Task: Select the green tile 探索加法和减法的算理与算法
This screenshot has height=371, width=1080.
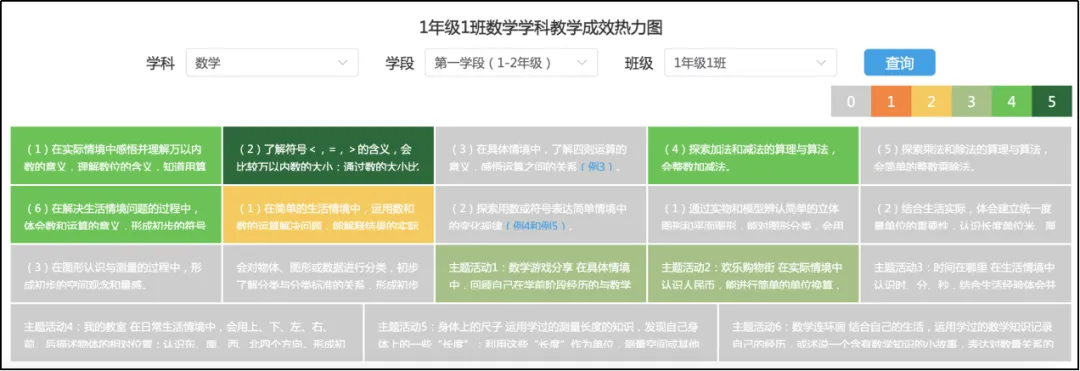Action: pos(753,156)
